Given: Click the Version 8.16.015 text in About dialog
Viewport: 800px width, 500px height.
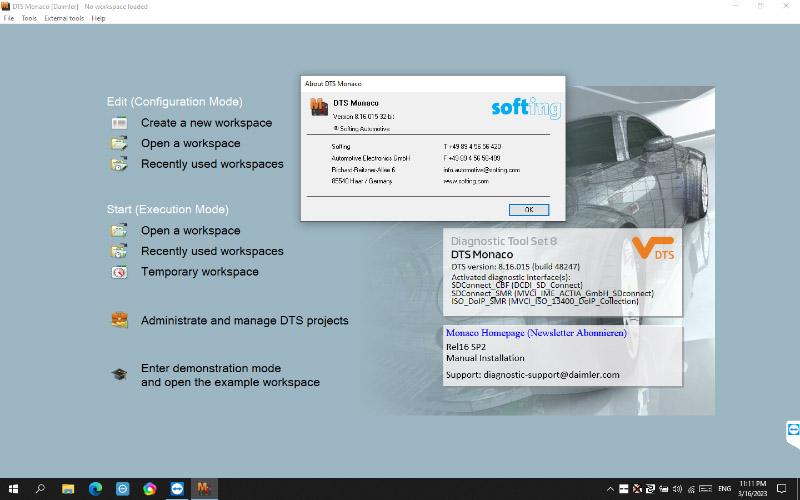Looking at the screenshot, I should (x=363, y=117).
